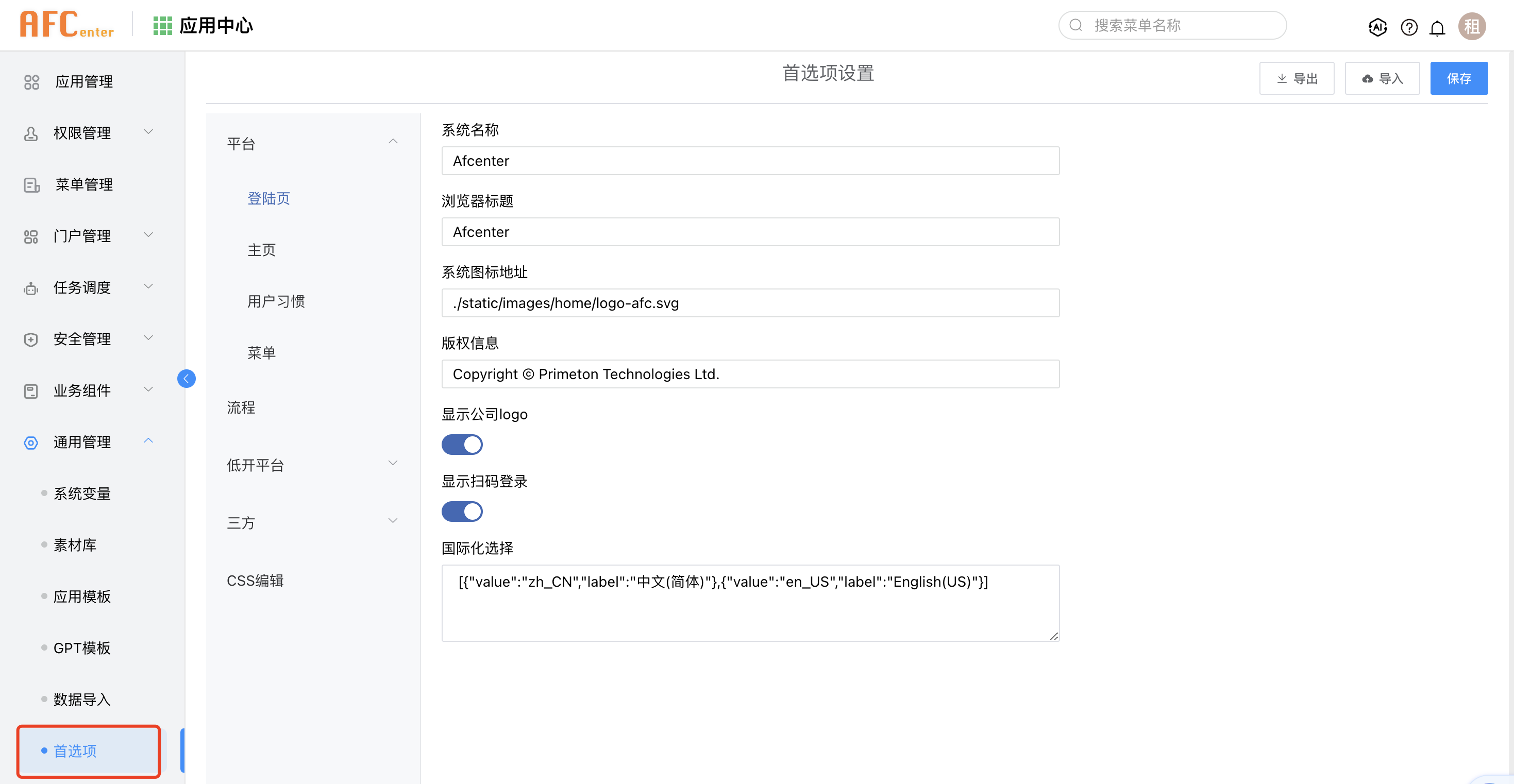Click the 导出 button
Screen dimensions: 1514x784
pos(1296,78)
